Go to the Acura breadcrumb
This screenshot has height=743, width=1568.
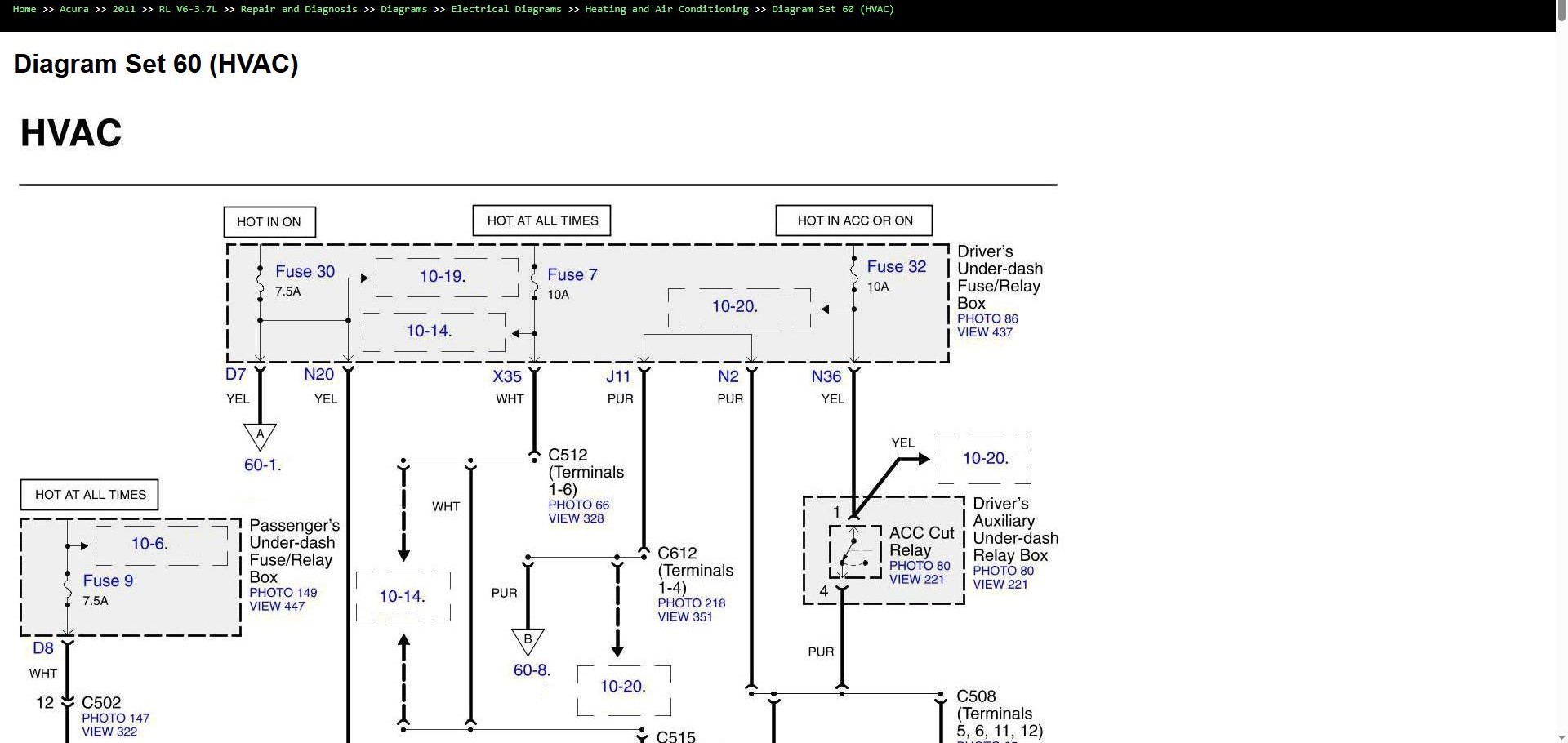(x=74, y=9)
